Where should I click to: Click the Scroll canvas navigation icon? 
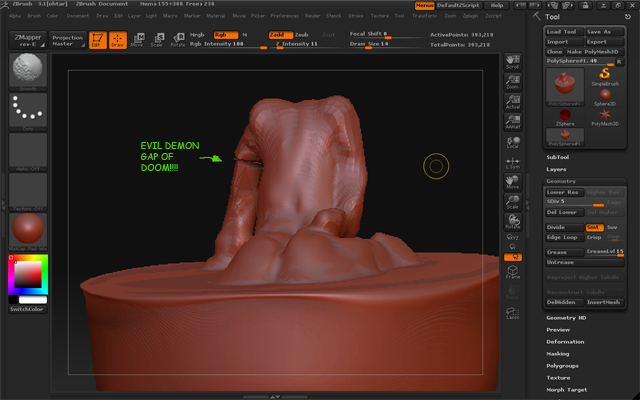[x=513, y=62]
